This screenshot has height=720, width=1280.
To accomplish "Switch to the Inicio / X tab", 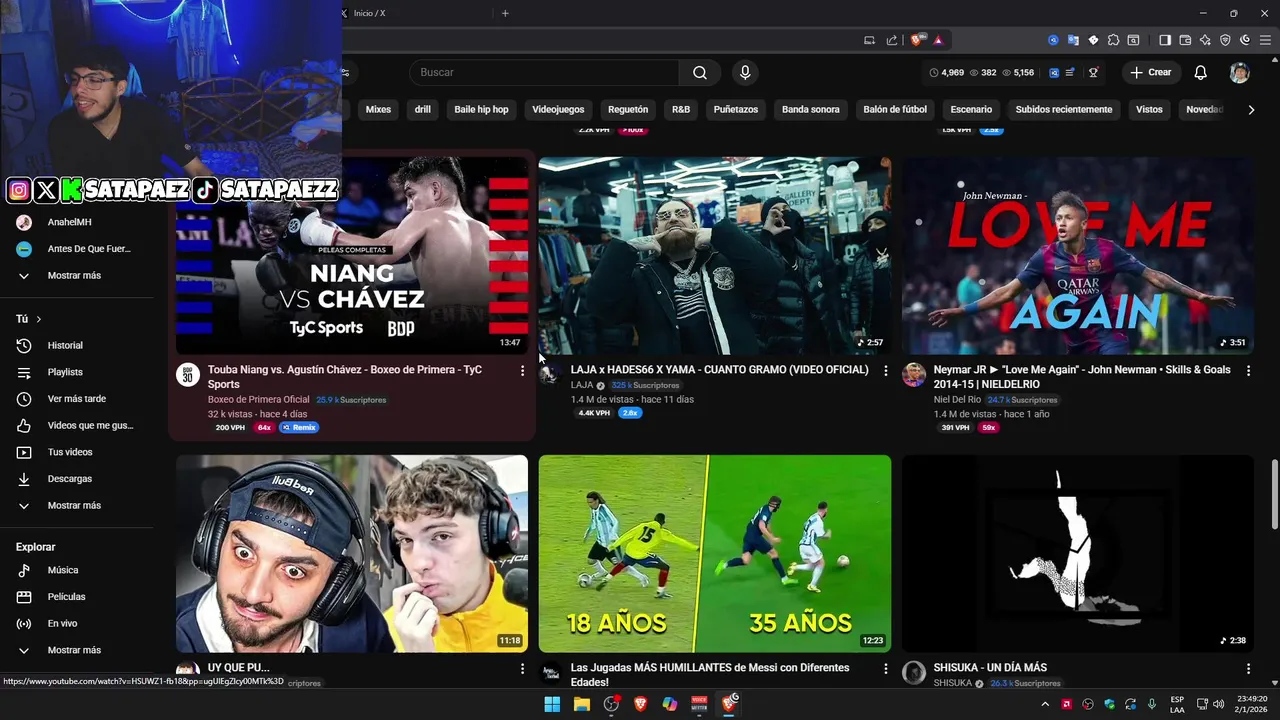I will (415, 13).
